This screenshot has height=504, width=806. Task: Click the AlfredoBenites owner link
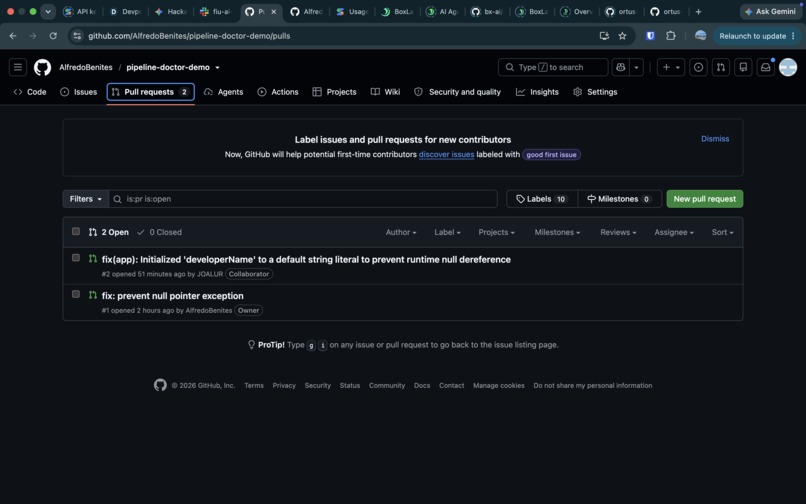click(x=86, y=67)
